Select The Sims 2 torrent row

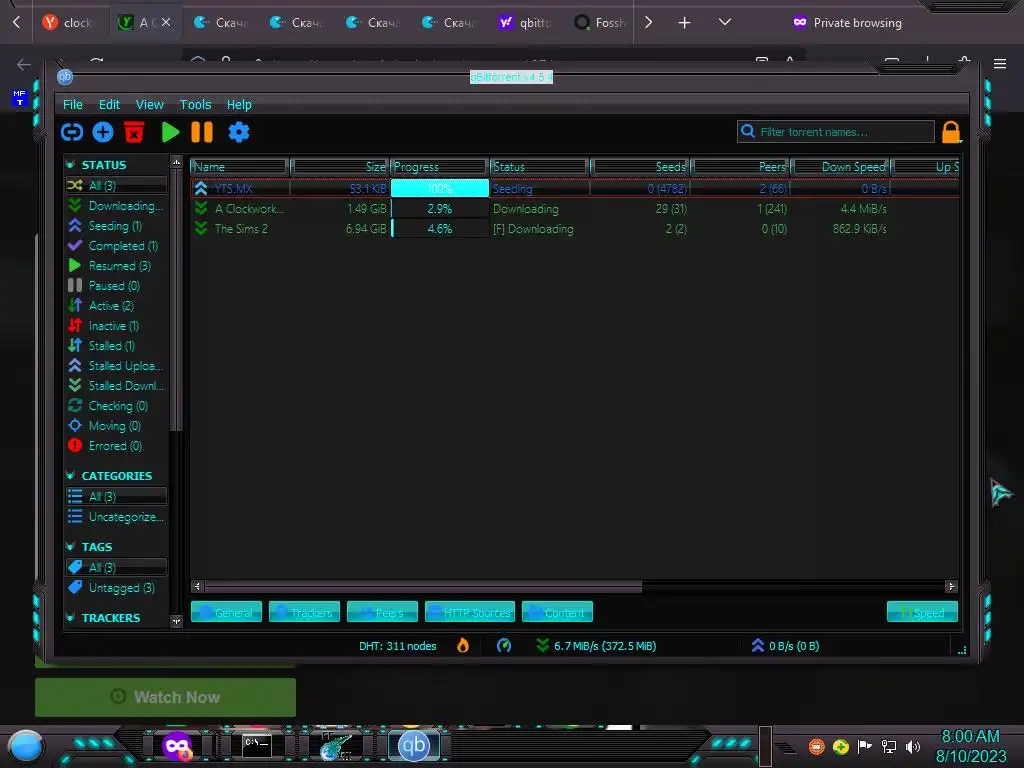[575, 229]
